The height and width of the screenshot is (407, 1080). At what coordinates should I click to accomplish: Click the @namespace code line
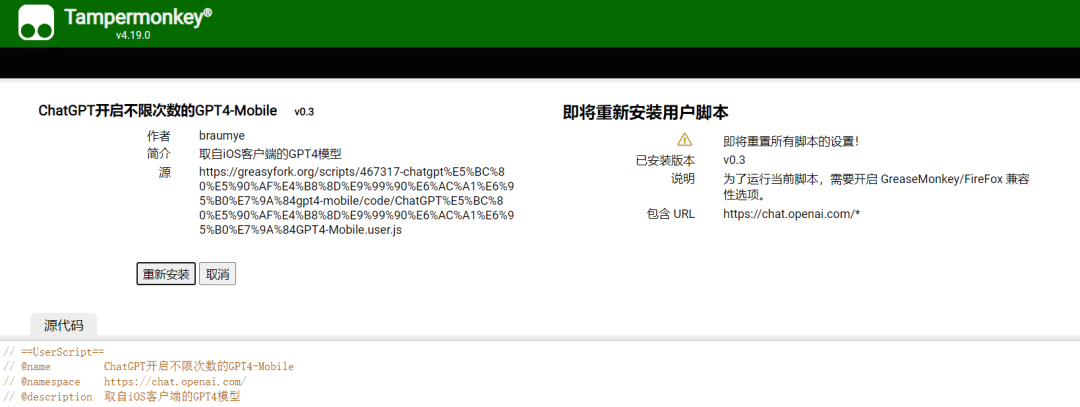pos(125,382)
